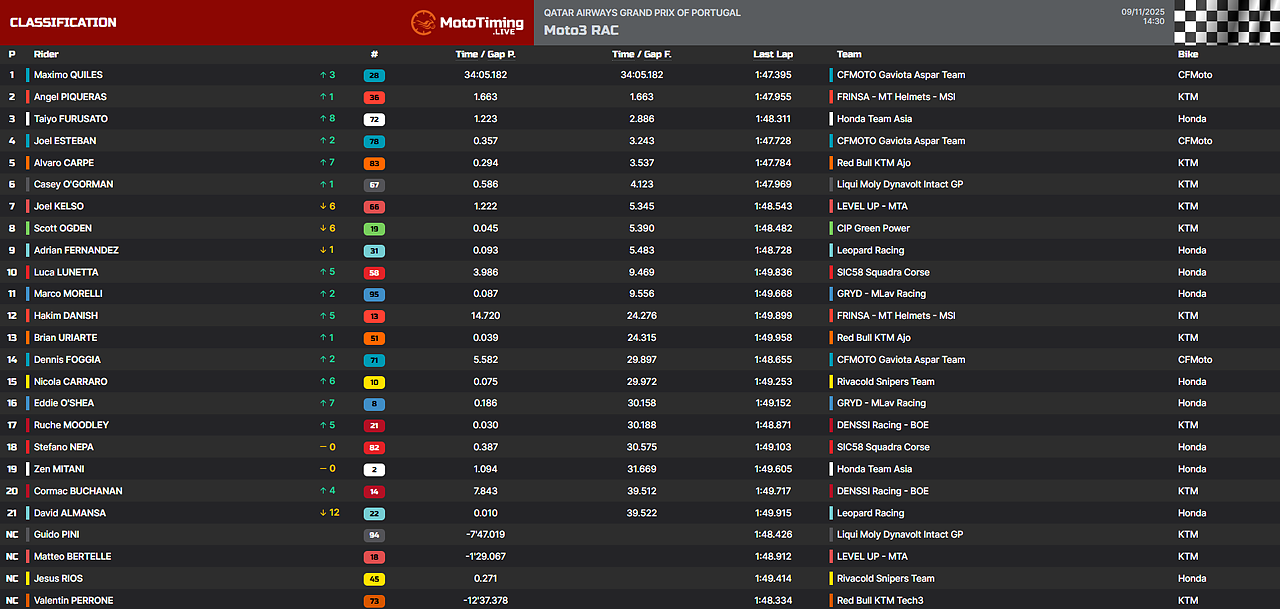Select the yellow number 10 badge for Nicola Carraro
1280x609 pixels.
tap(375, 381)
